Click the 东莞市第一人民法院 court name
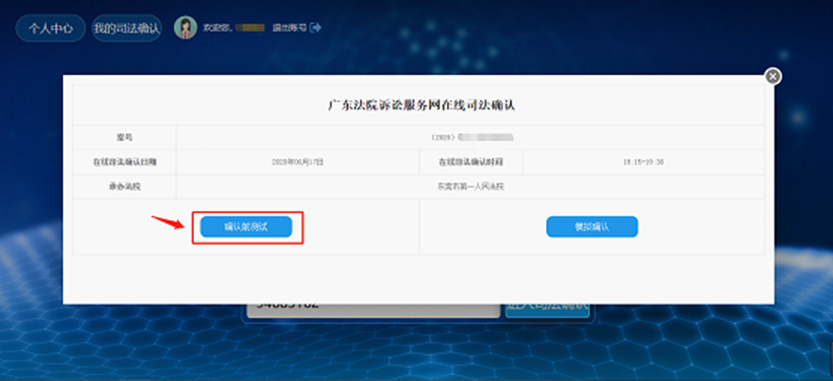This screenshot has width=833, height=381. point(471,187)
